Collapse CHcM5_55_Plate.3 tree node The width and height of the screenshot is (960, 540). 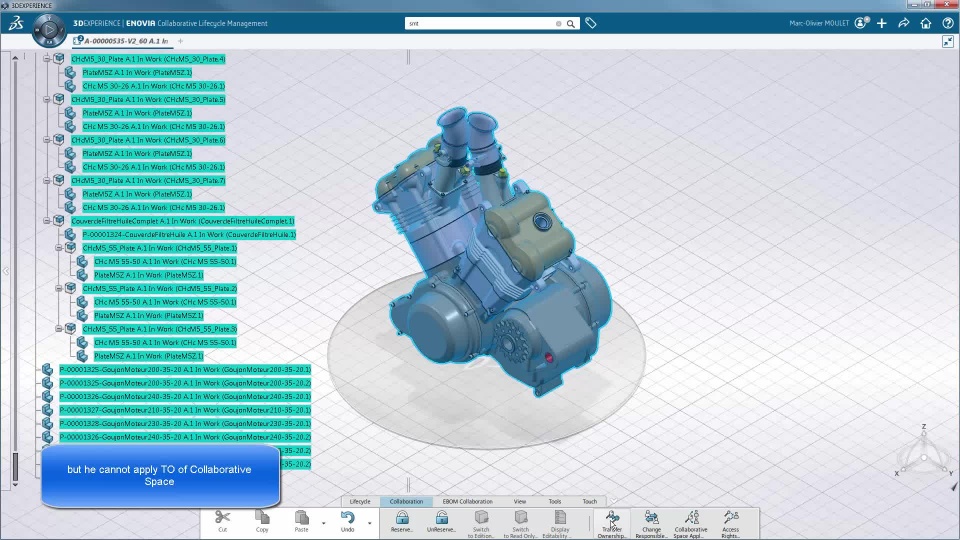tap(59, 329)
